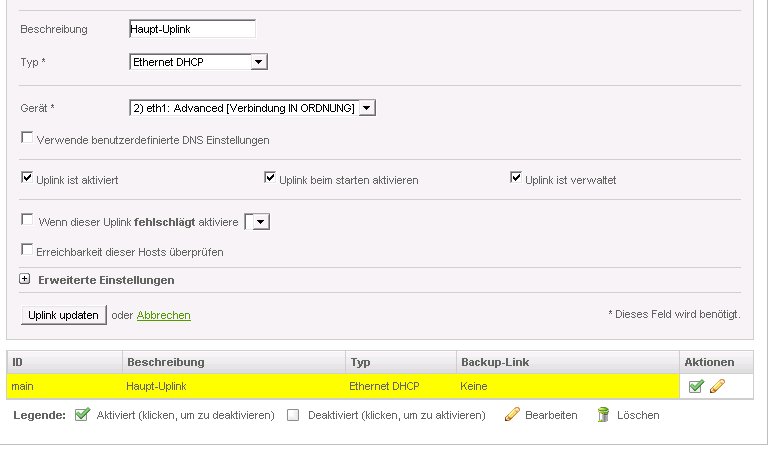This screenshot has height=450, width=775.
Task: Click the Abbrechen link
Action: 163,315
